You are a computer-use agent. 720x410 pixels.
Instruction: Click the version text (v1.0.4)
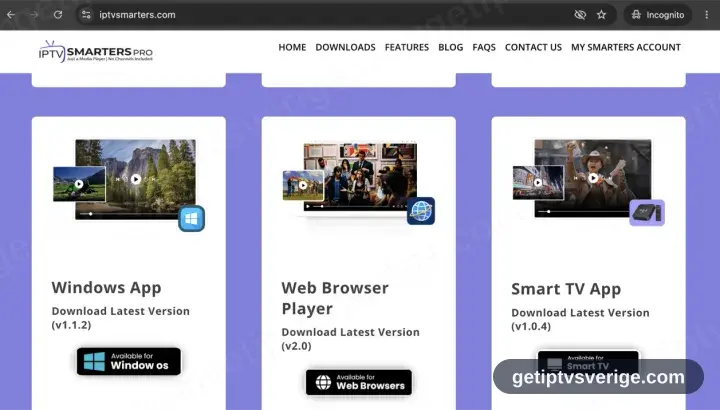(531, 326)
